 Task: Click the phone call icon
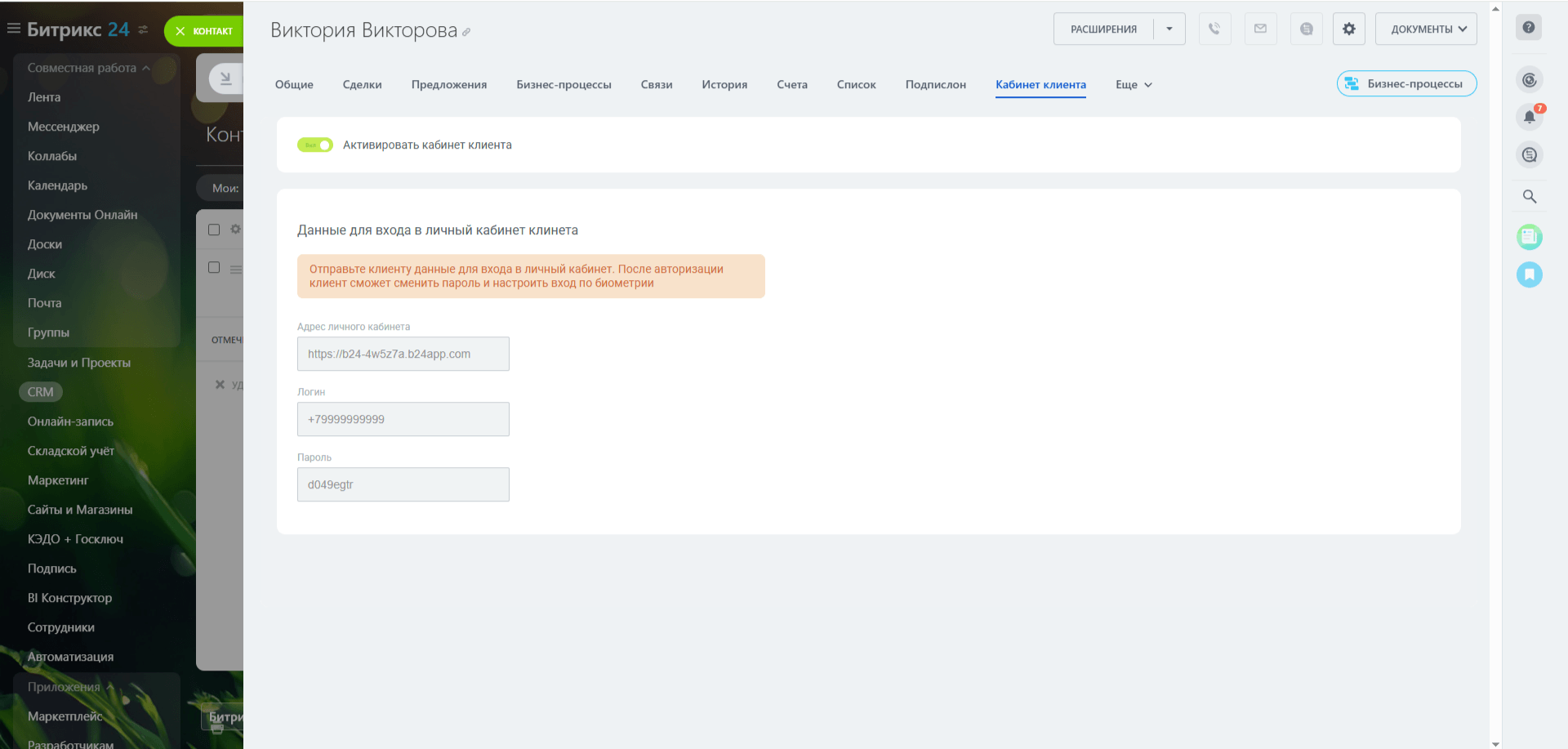[1214, 29]
